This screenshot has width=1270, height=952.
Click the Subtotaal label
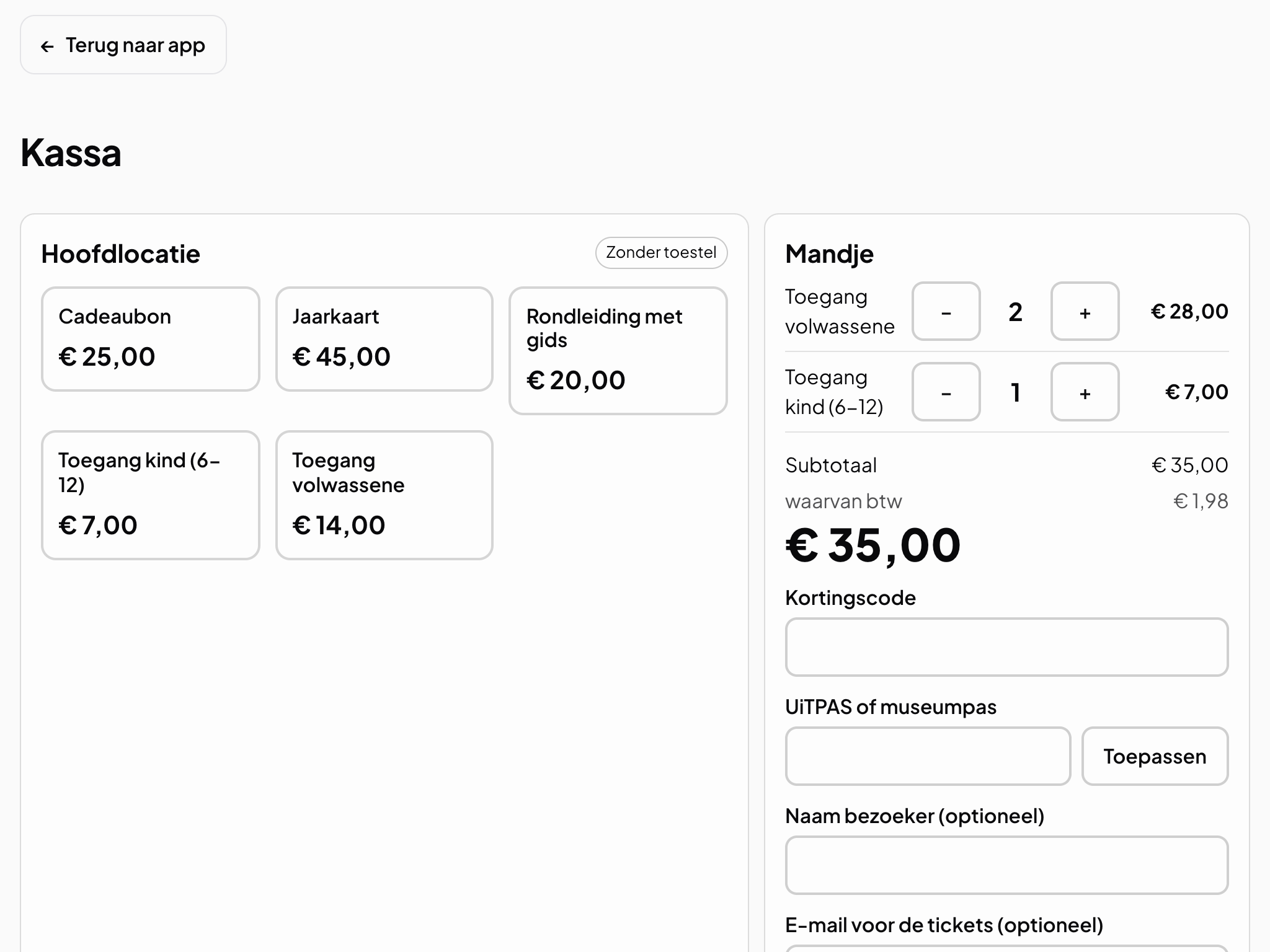(x=831, y=465)
